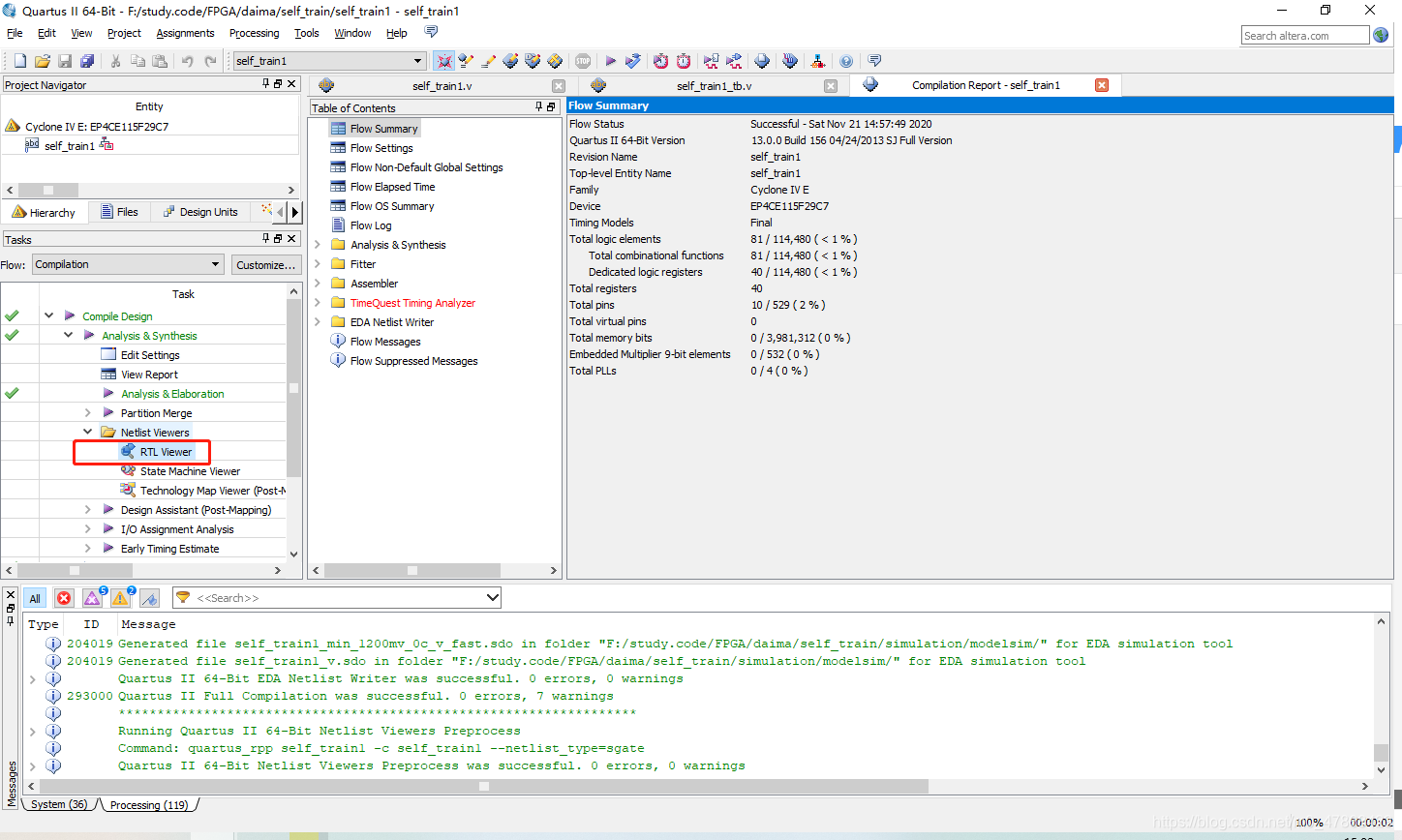
Task: Click the Save All toolbar icon
Action: 87,61
